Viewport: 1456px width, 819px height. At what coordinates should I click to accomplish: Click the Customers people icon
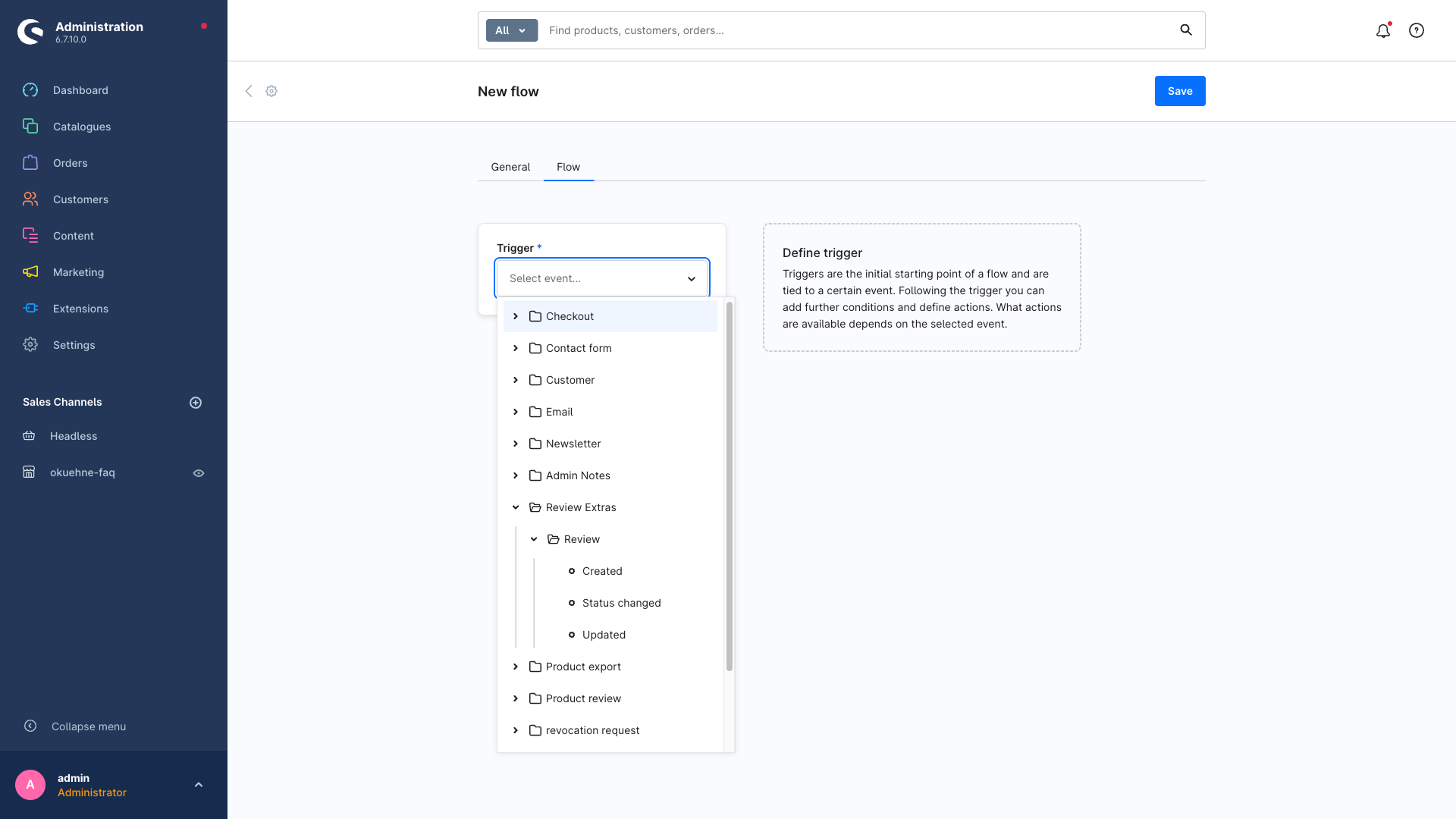(x=30, y=199)
